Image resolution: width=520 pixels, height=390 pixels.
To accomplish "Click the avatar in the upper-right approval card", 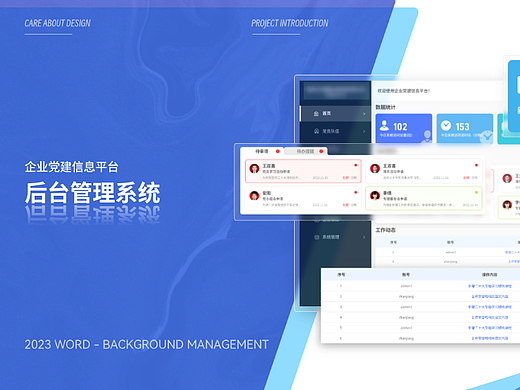I will coord(375,169).
